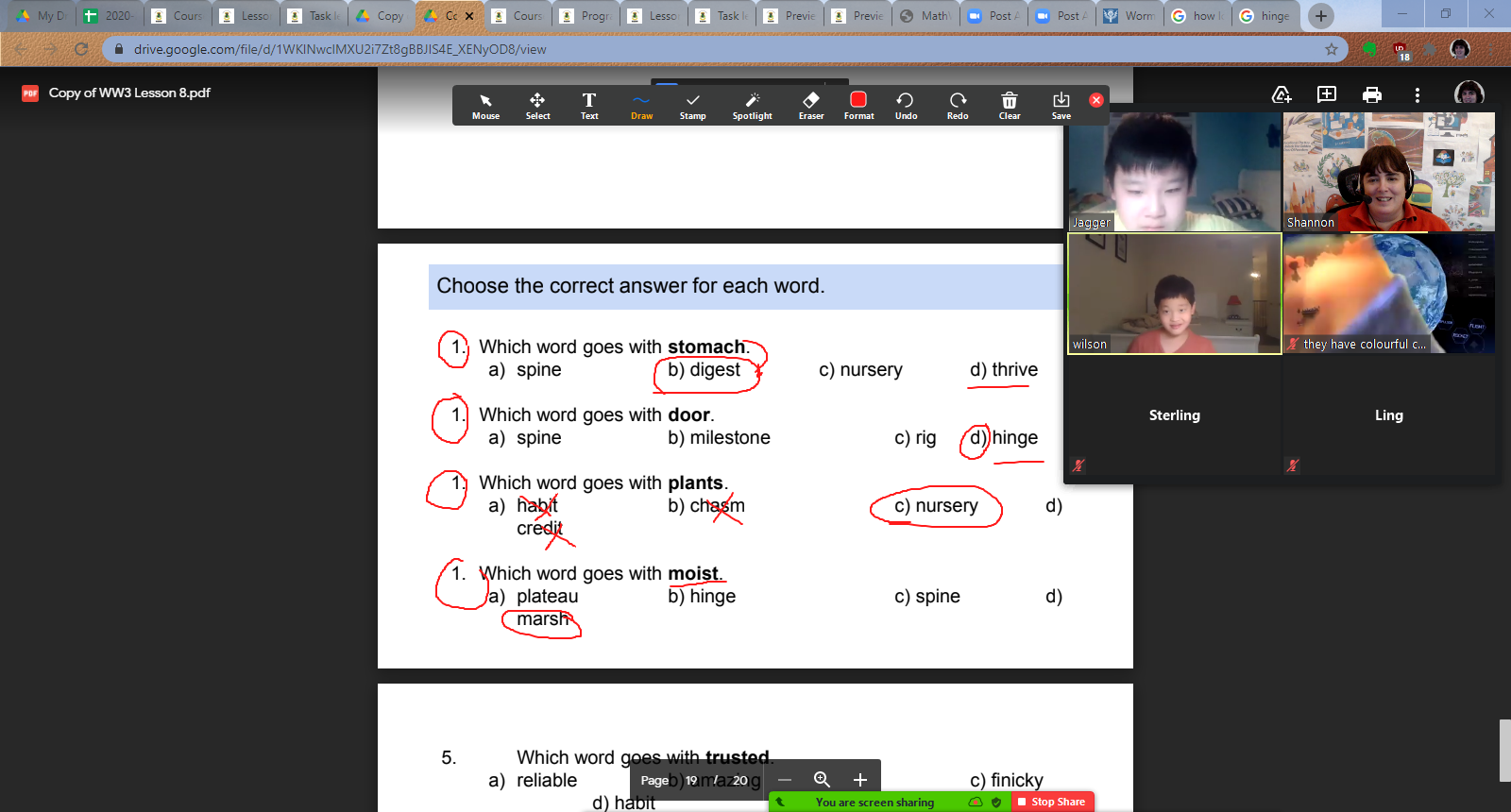The width and height of the screenshot is (1511, 812).
Task: Open the red Format color picker
Action: pyautogui.click(x=858, y=106)
